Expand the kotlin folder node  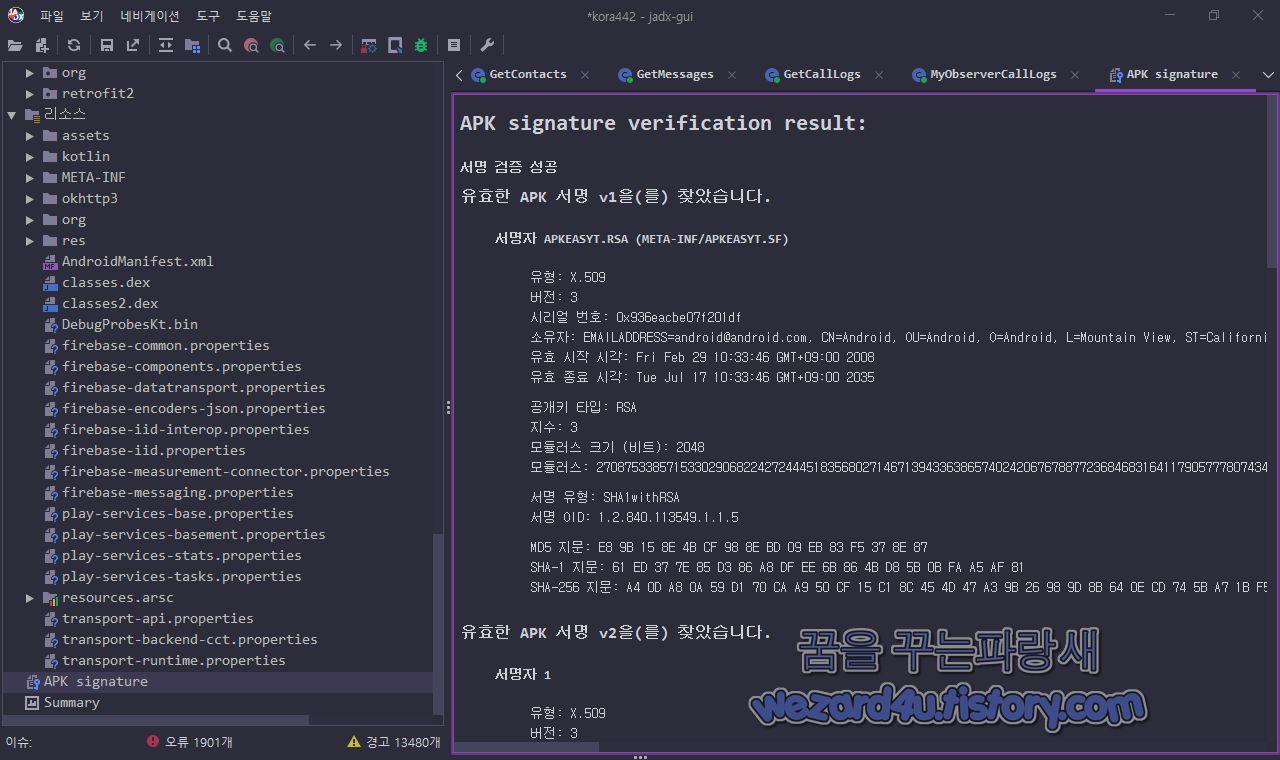point(30,156)
